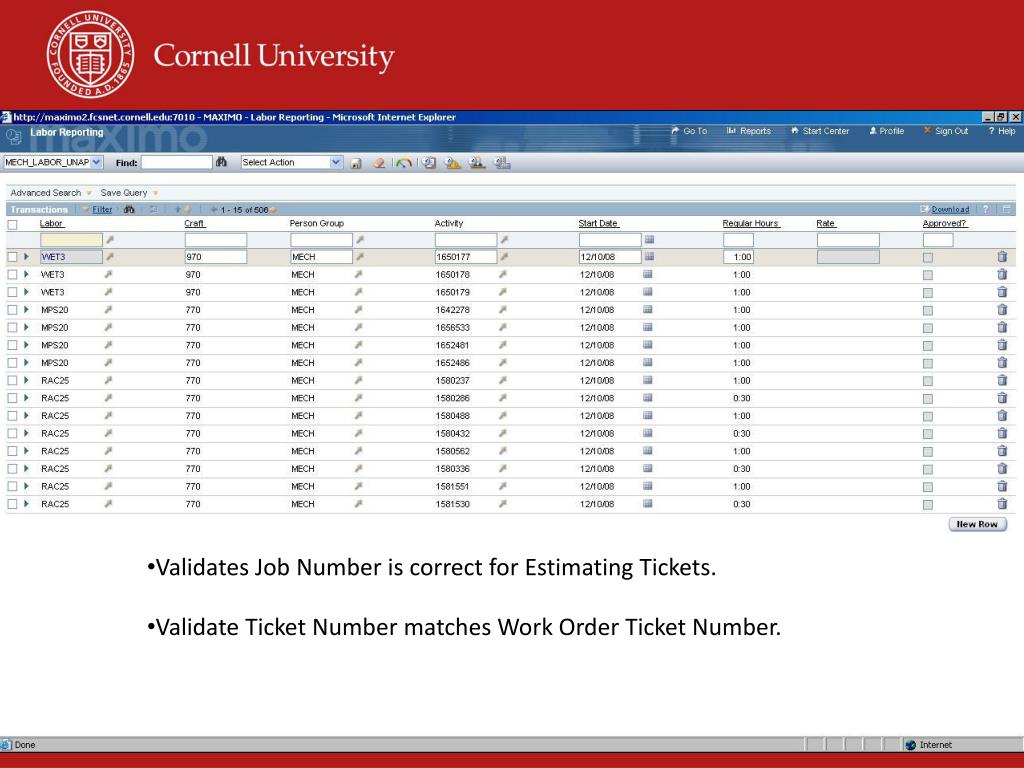Sort the table by the Labor column header
The image size is (1024, 768).
(51, 223)
